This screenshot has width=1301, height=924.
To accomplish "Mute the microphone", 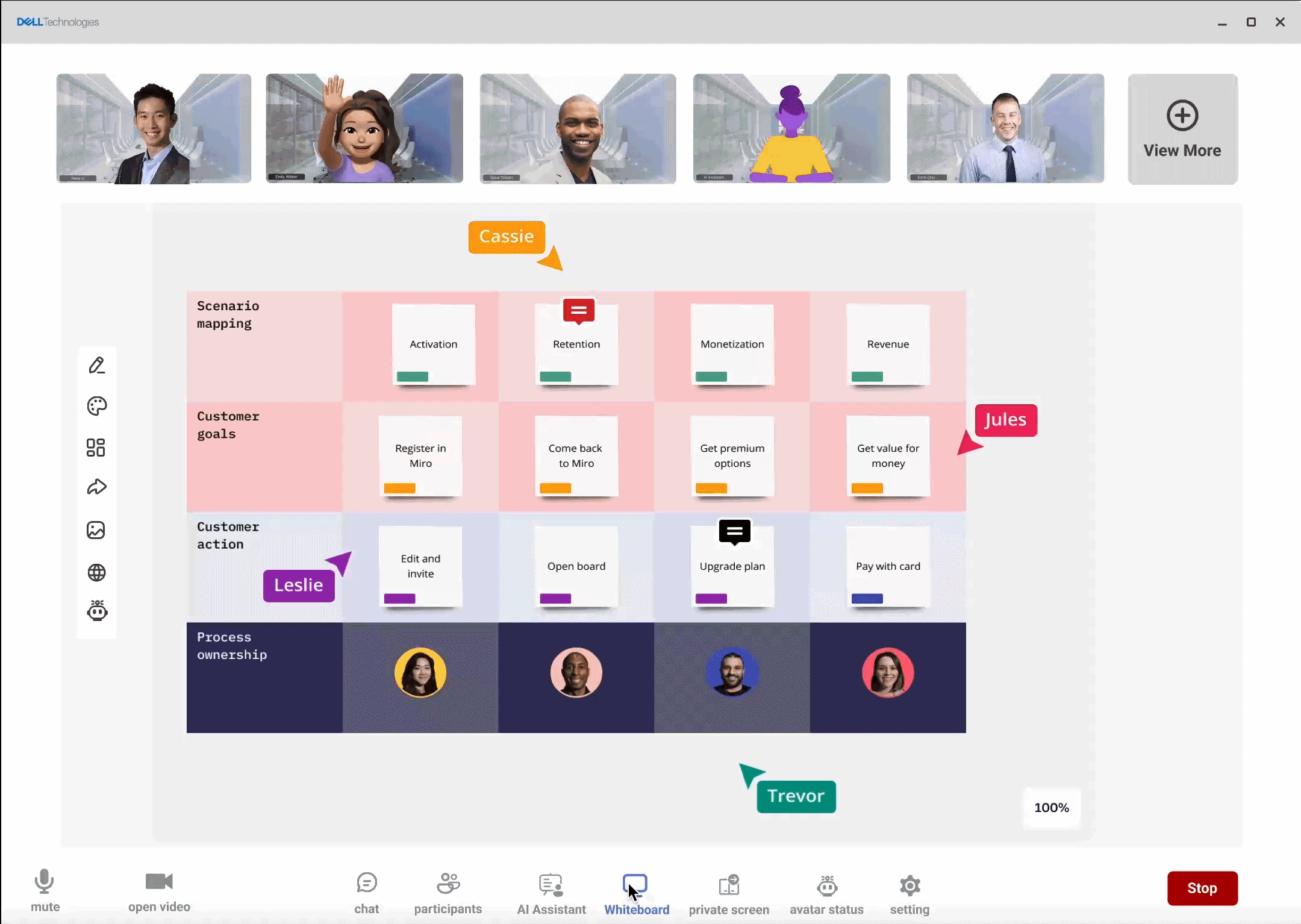I will tap(45, 891).
